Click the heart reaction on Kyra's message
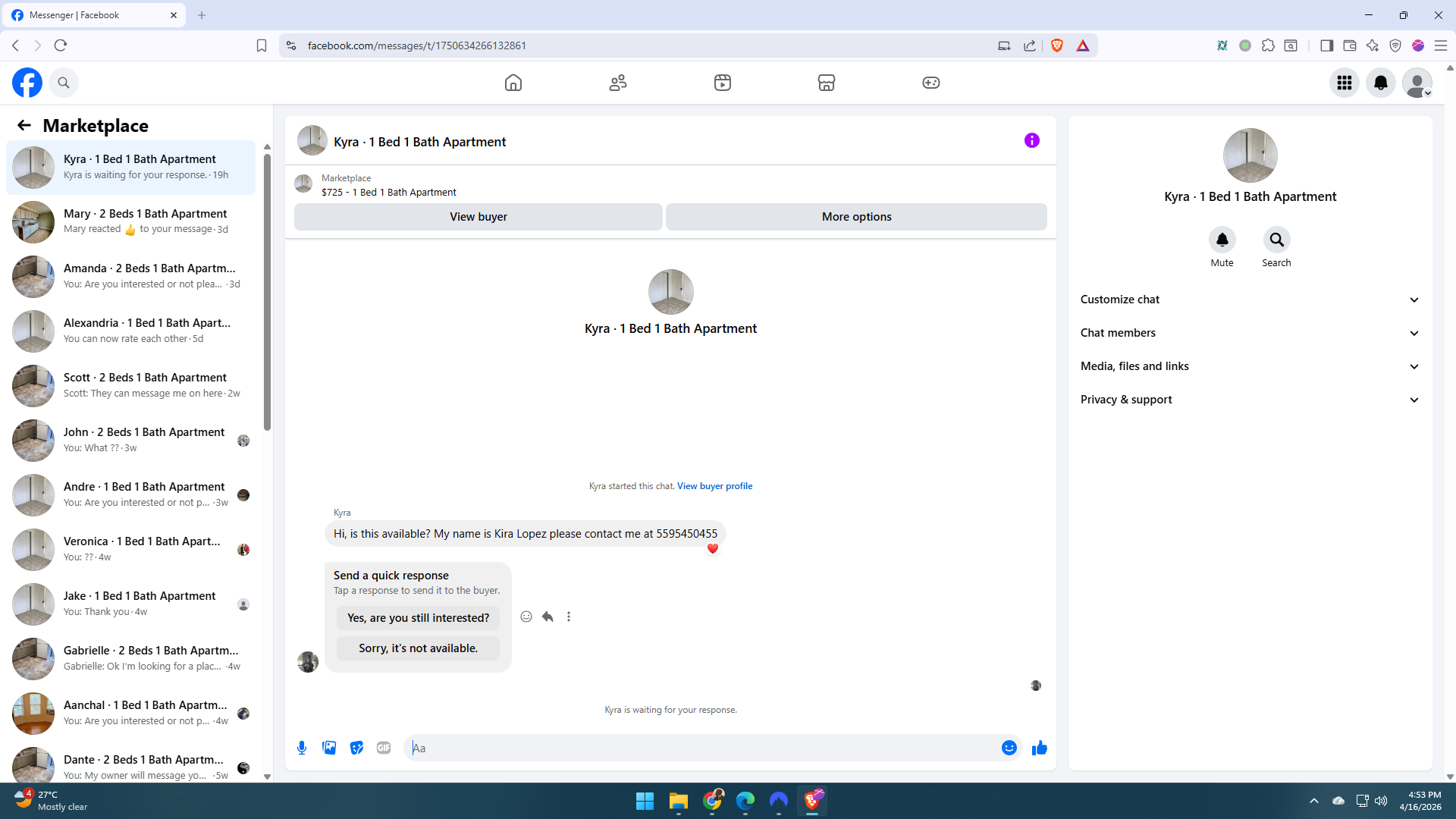 pyautogui.click(x=713, y=548)
